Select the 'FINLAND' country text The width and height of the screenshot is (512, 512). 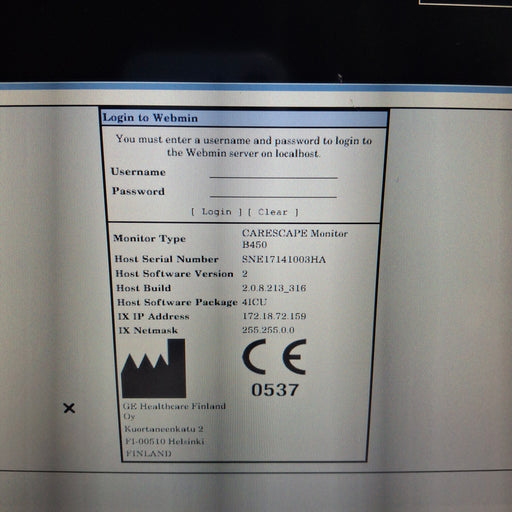pyautogui.click(x=149, y=453)
